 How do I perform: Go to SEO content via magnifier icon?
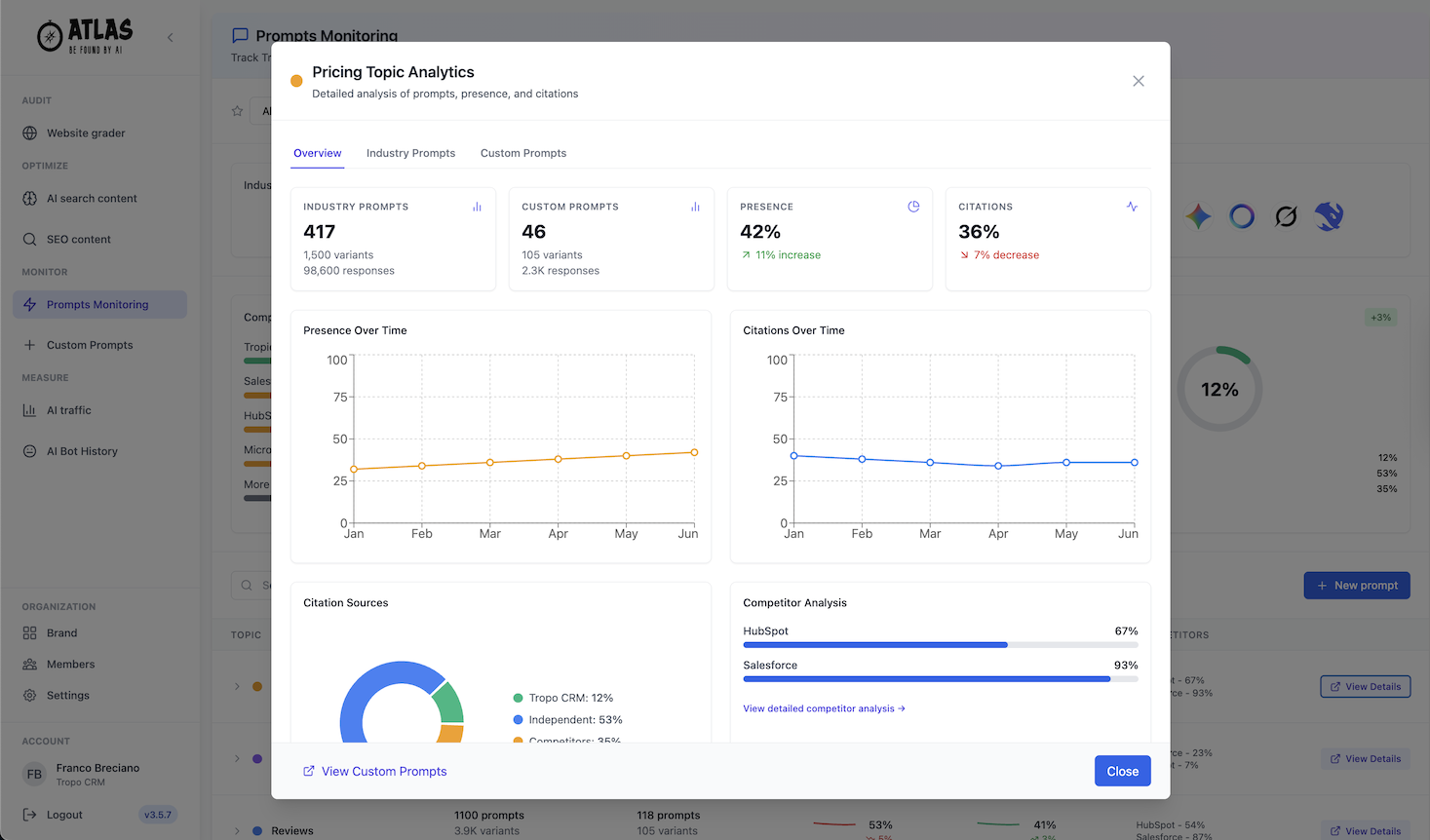point(30,239)
